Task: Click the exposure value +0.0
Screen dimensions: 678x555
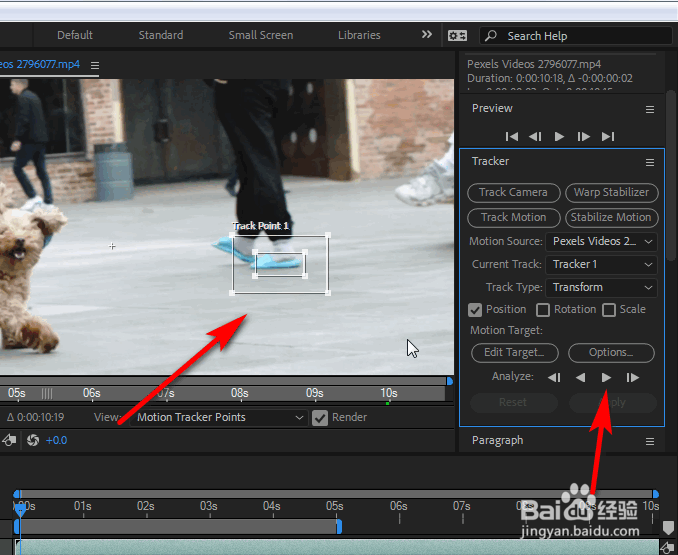Action: [x=56, y=440]
